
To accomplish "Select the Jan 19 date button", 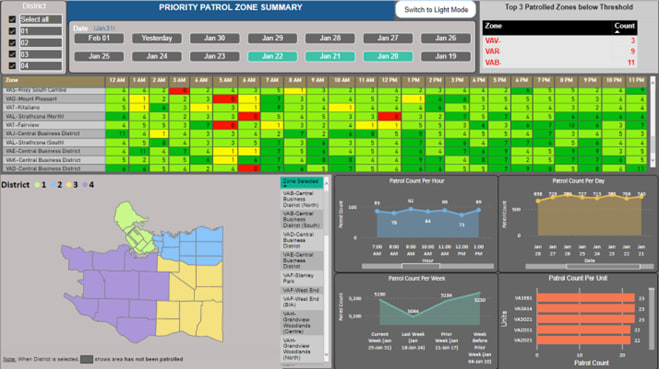I will (x=445, y=56).
